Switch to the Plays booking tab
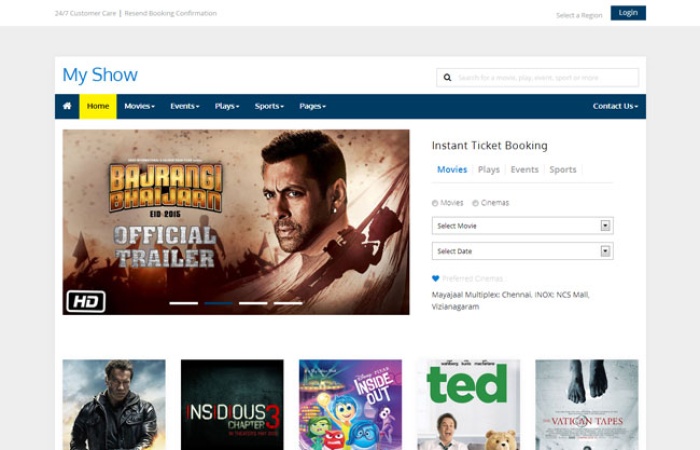700x450 pixels. (x=488, y=170)
